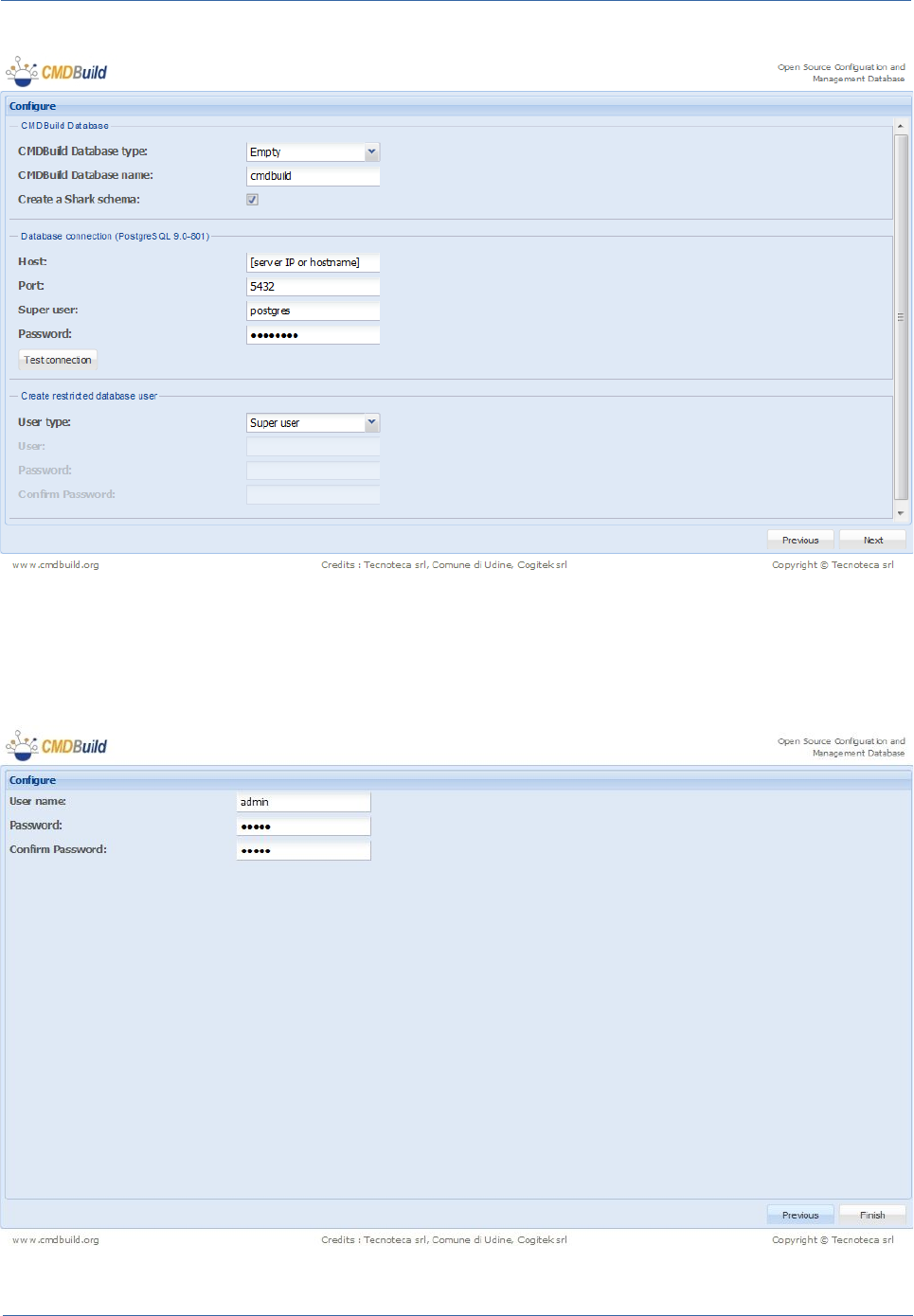Click the CMDBuild logo in the upper screenshot
This screenshot has height=1316, width=914.
pyautogui.click(x=56, y=73)
